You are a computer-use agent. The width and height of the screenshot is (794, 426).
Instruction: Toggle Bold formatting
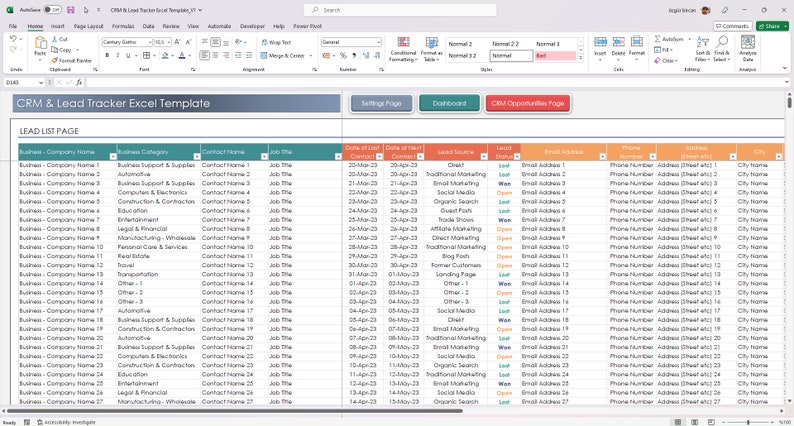click(107, 55)
